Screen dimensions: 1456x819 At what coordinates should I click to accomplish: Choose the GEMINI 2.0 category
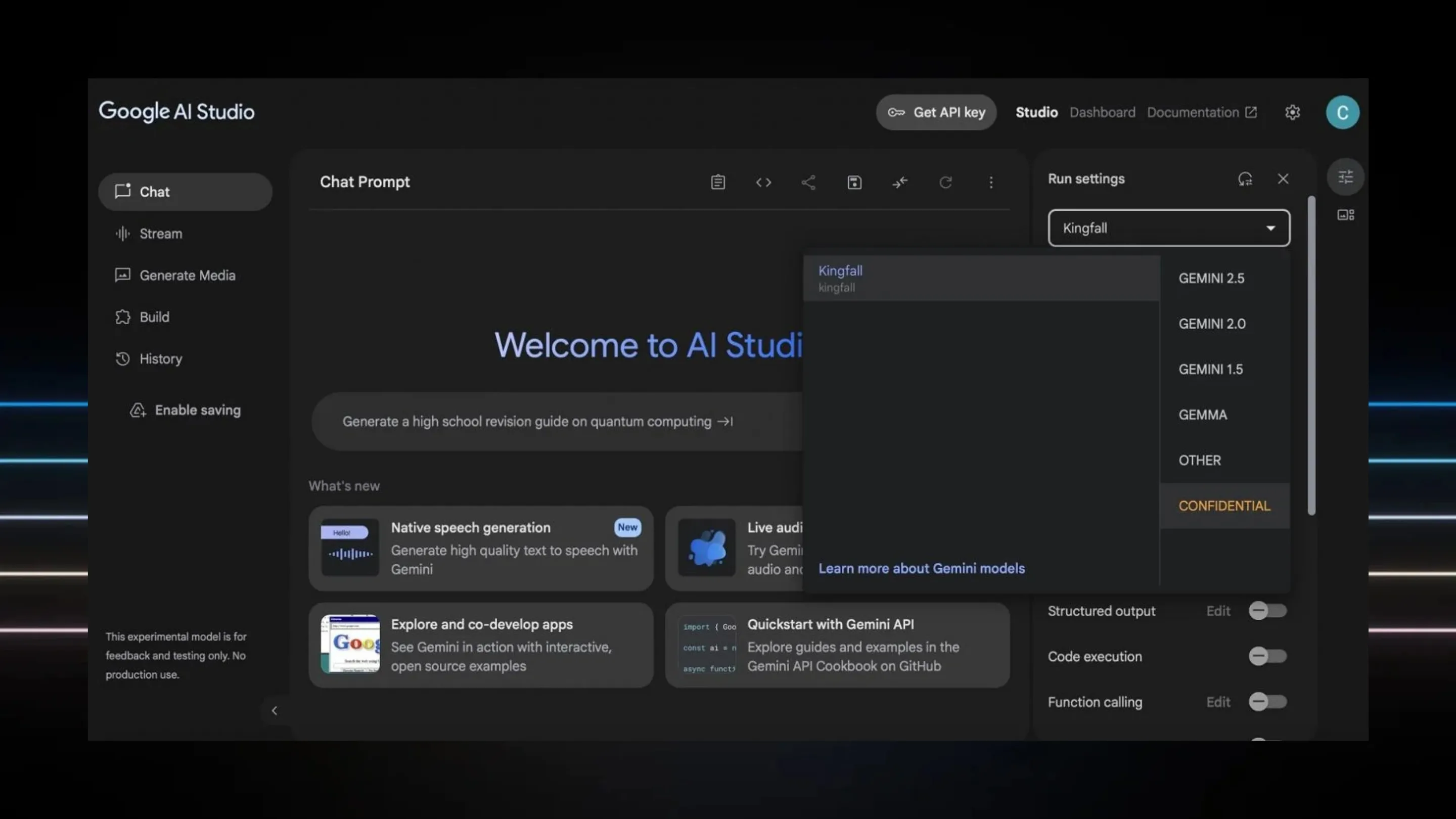[1225, 324]
